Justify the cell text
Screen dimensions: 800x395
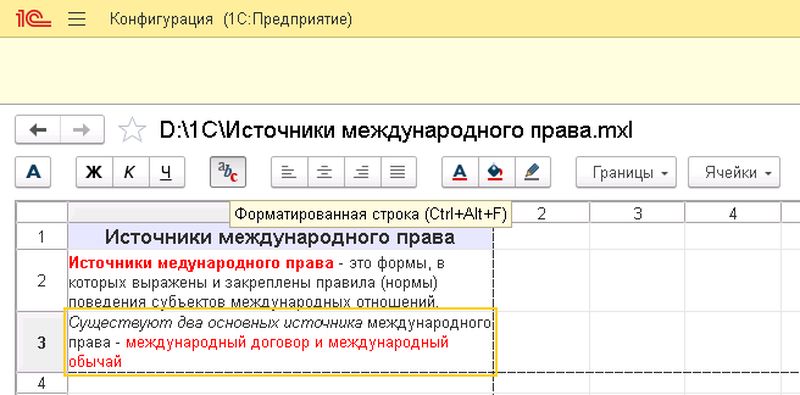398,172
